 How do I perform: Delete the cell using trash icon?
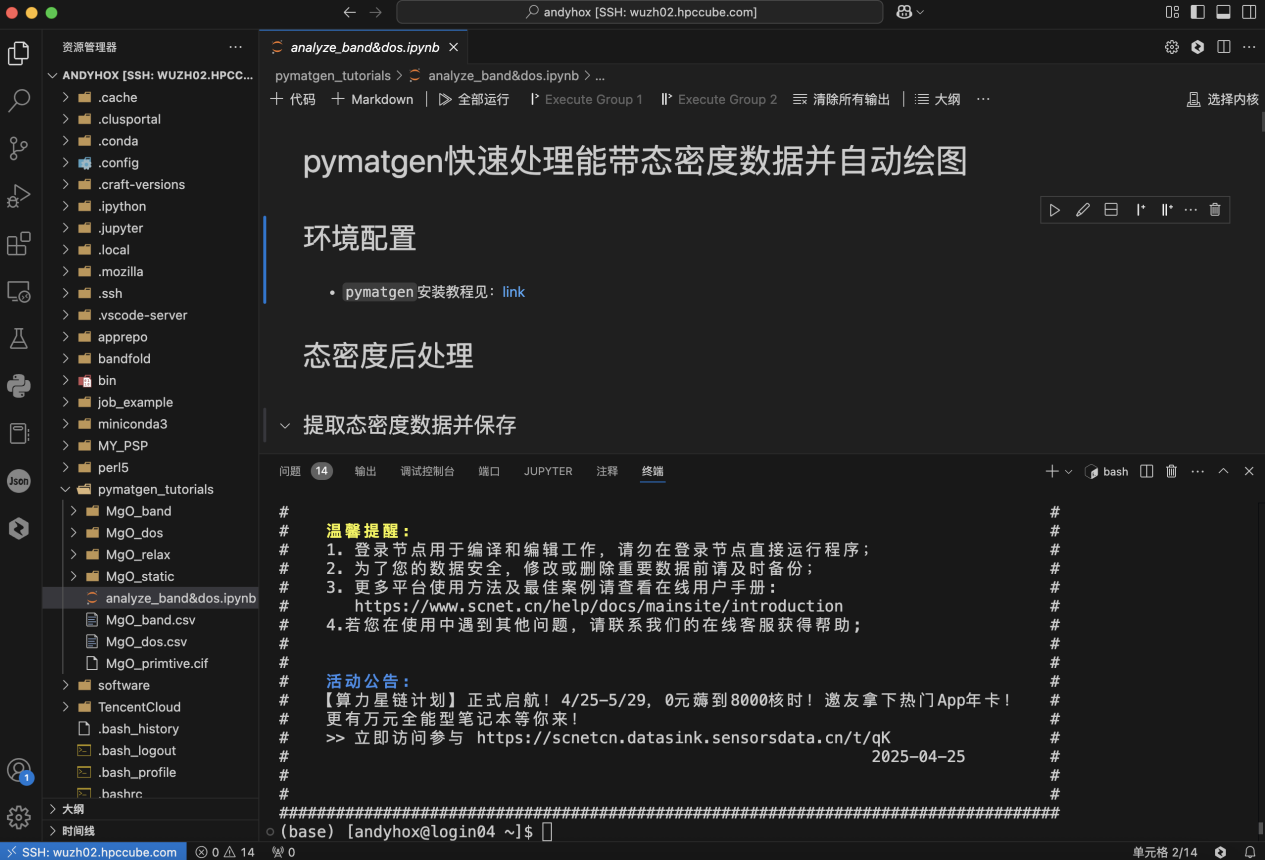click(1214, 210)
